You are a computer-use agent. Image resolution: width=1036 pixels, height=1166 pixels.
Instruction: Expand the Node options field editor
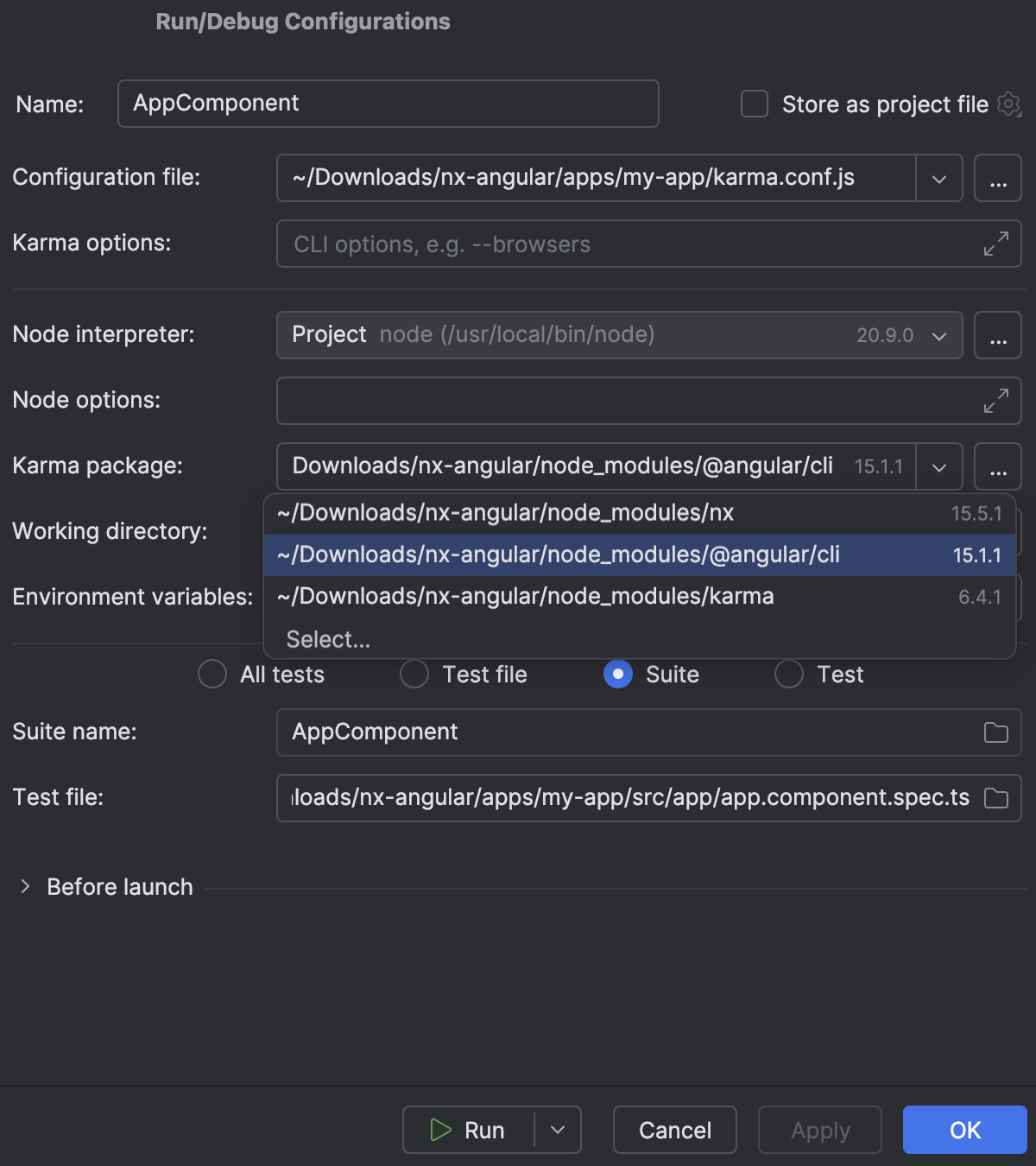click(x=998, y=400)
